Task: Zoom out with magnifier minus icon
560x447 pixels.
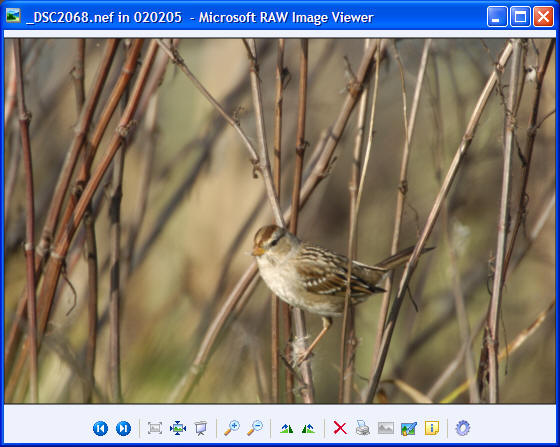Action: point(255,428)
